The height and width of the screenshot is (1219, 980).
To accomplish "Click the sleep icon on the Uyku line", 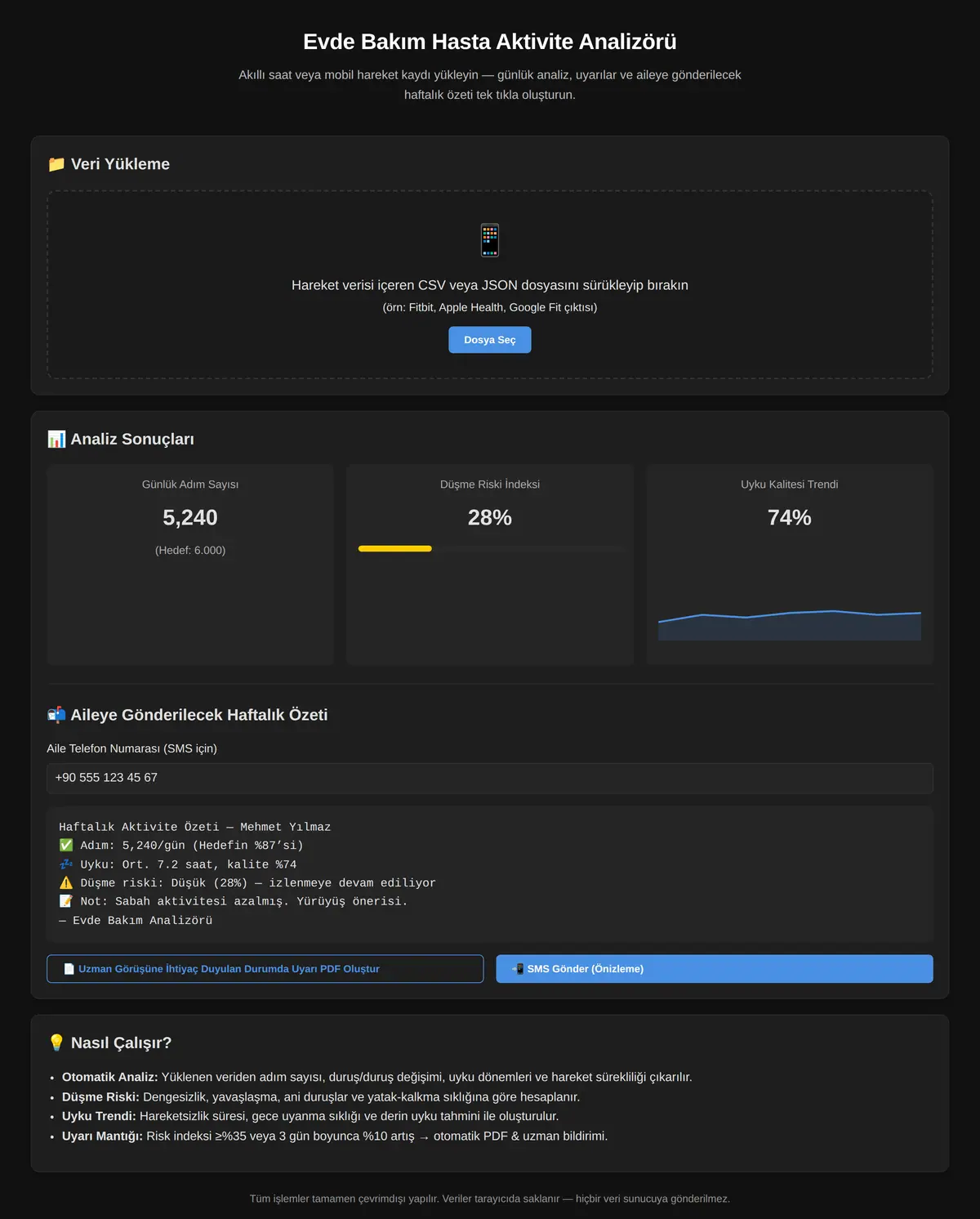I will 66,864.
